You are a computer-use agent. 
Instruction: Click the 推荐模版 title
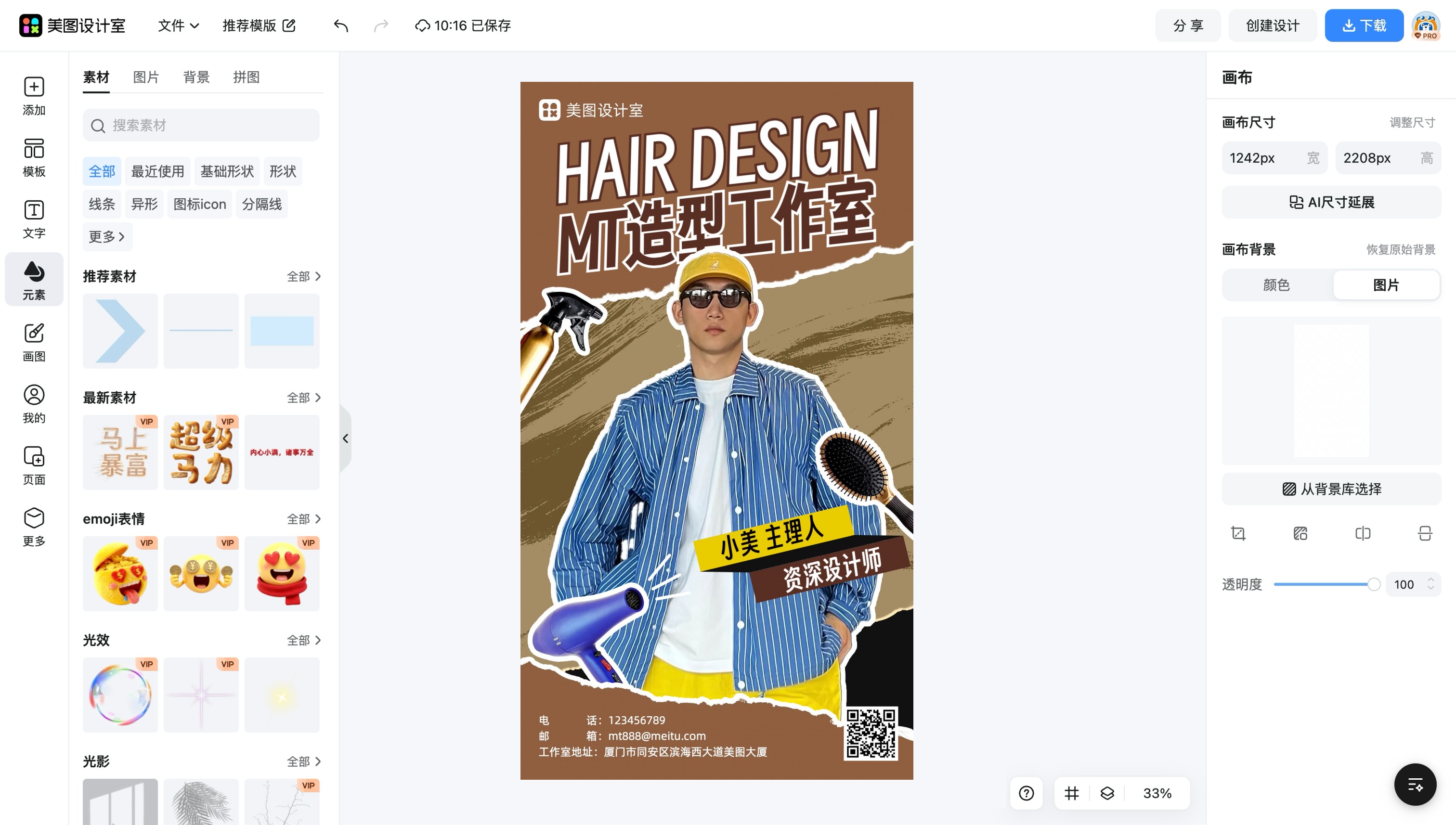click(x=249, y=26)
